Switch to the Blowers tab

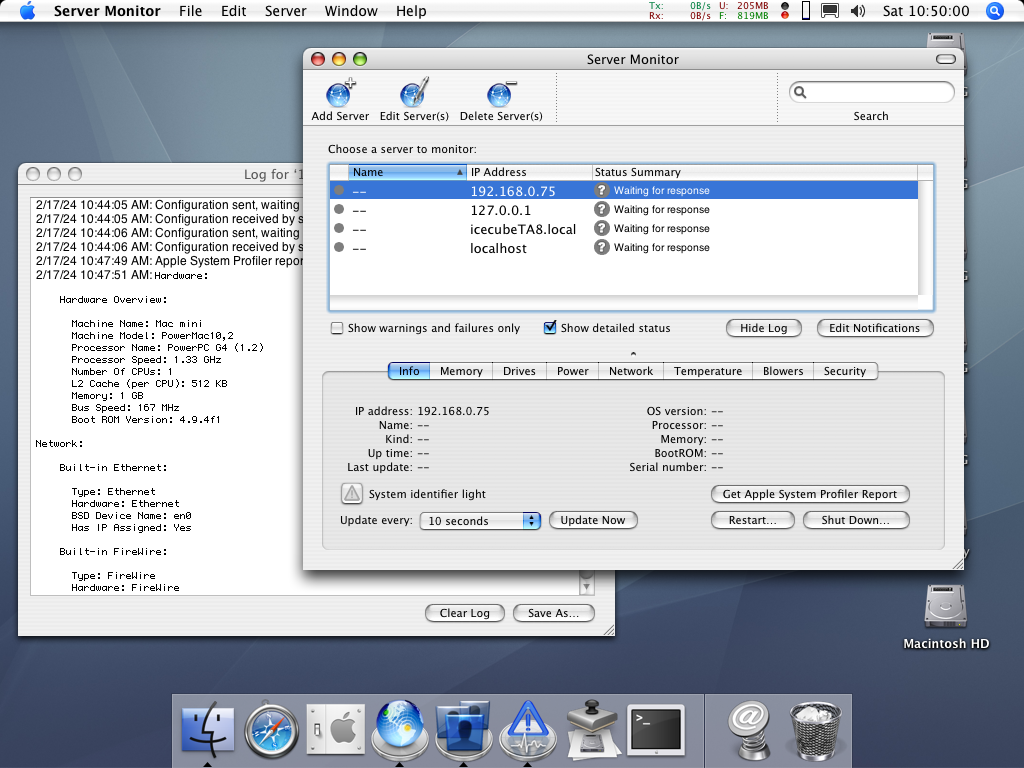783,371
